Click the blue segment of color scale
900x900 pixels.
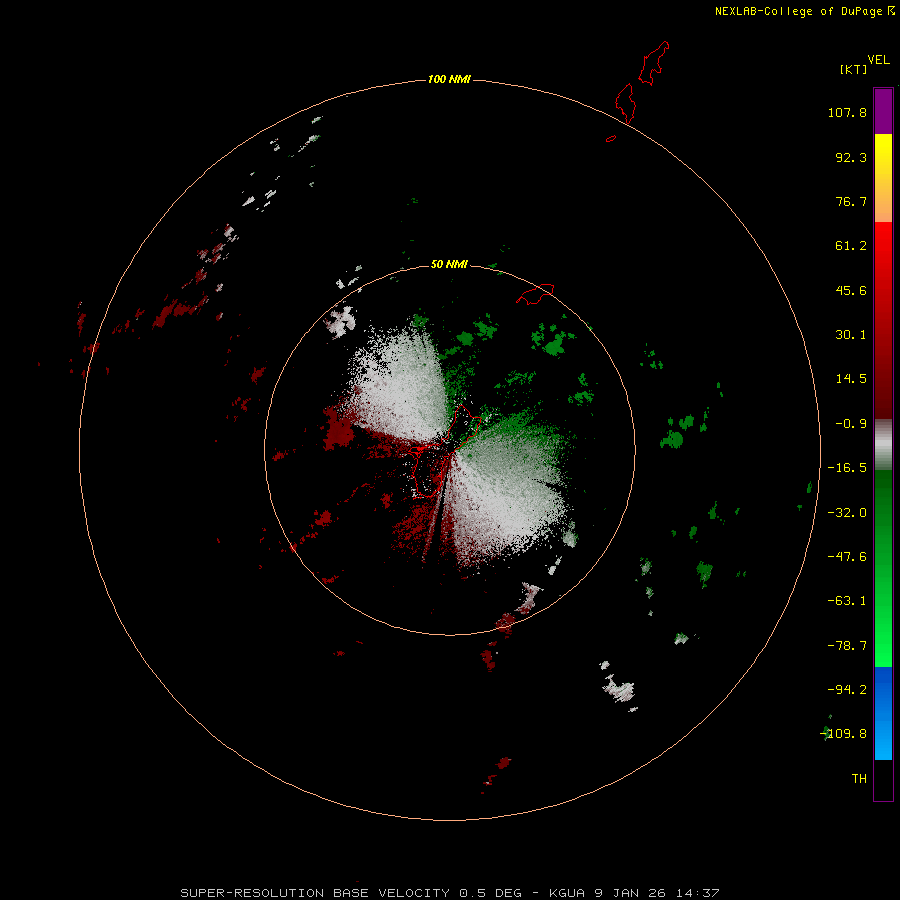(883, 713)
